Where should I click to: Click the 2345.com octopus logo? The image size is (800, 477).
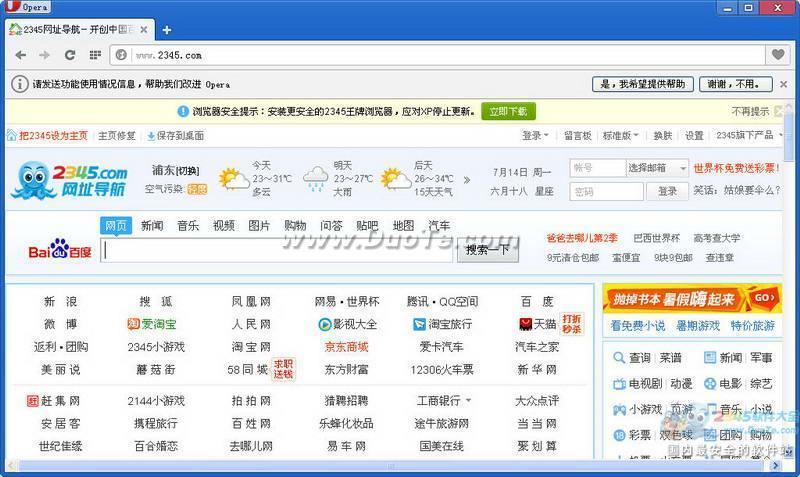(69, 180)
